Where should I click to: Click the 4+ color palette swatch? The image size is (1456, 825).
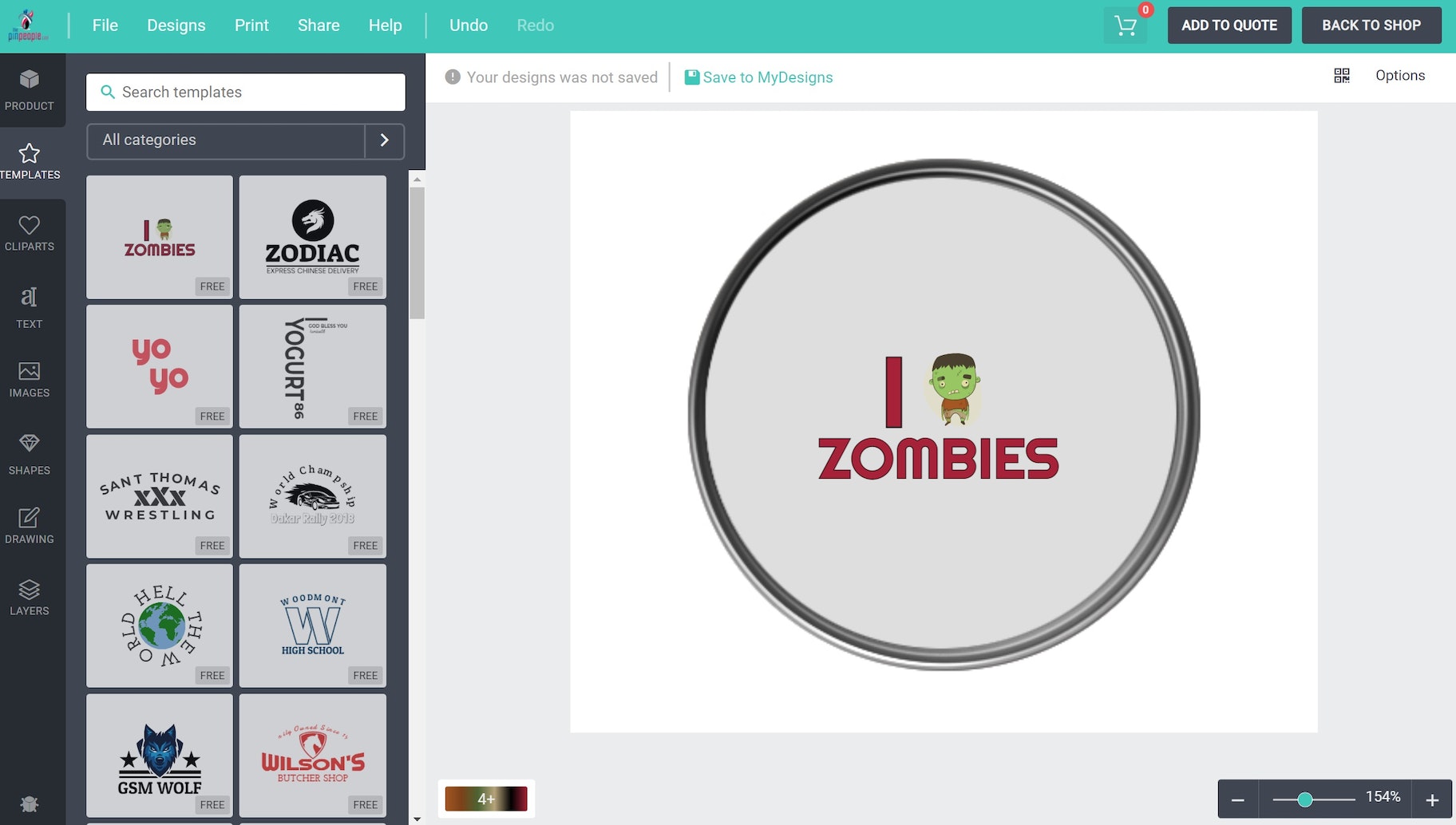pos(486,799)
